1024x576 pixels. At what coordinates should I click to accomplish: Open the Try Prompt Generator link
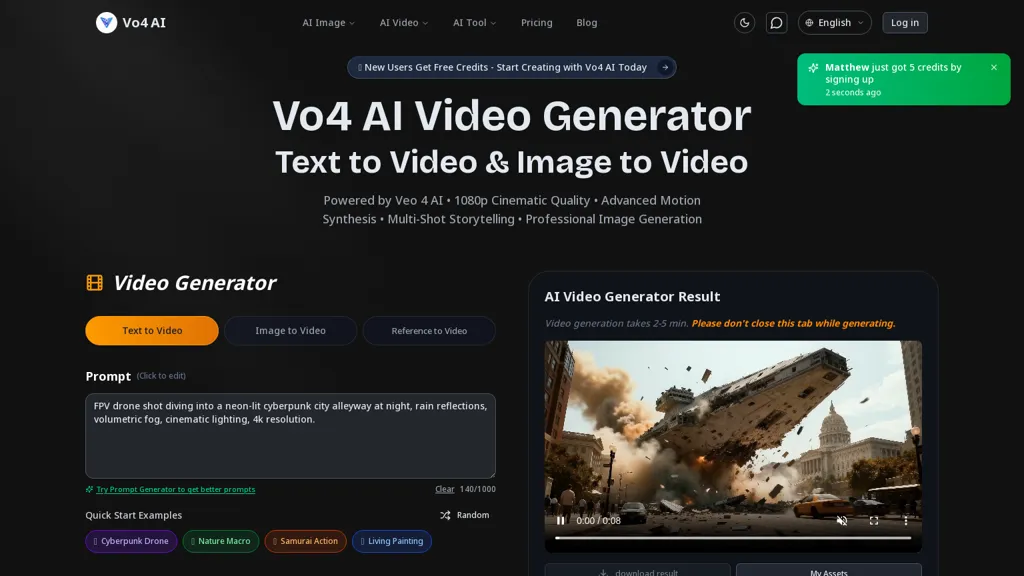pyautogui.click(x=175, y=489)
